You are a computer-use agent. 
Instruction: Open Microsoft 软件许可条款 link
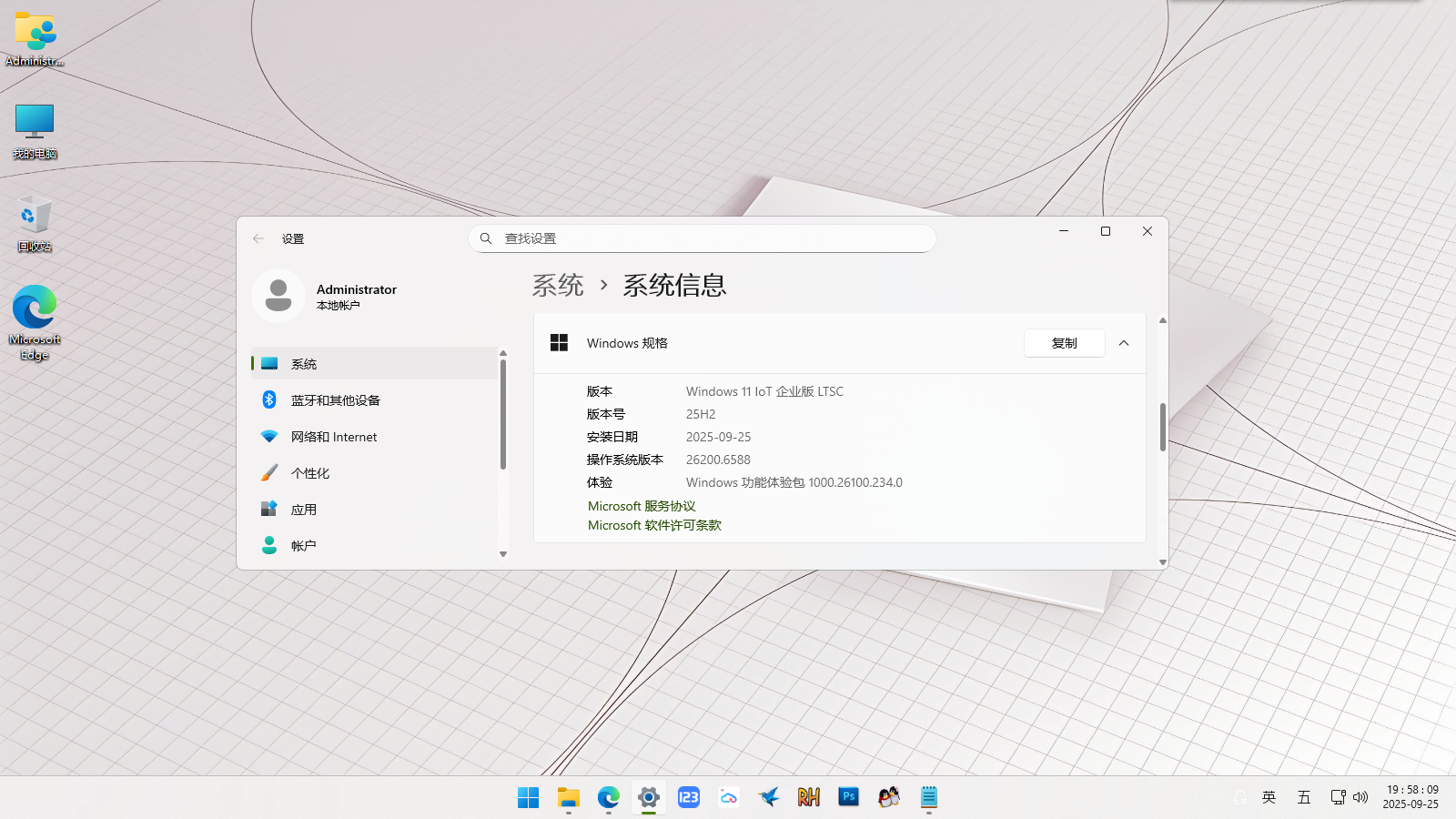[x=654, y=525]
